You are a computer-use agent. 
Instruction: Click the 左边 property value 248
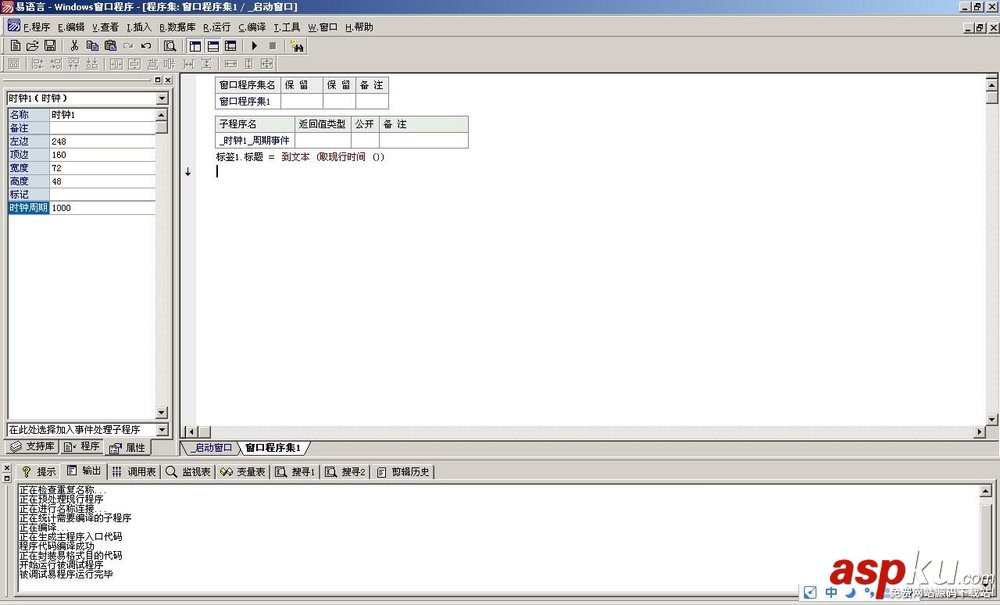tap(102, 142)
